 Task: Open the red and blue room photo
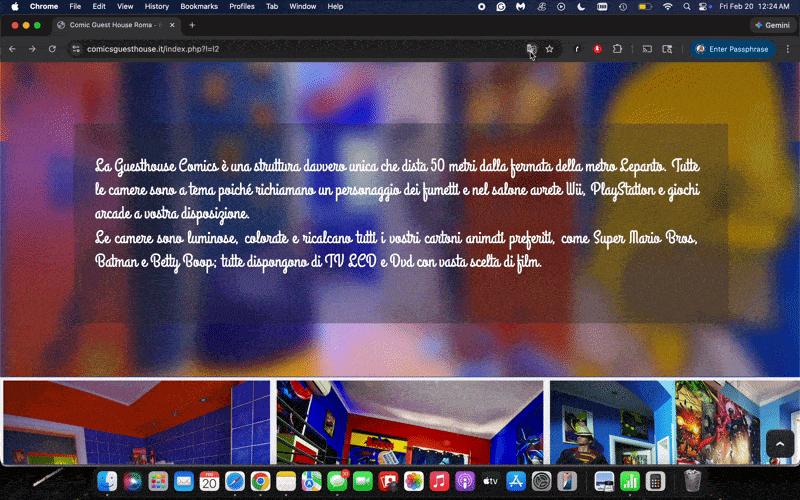coord(410,422)
